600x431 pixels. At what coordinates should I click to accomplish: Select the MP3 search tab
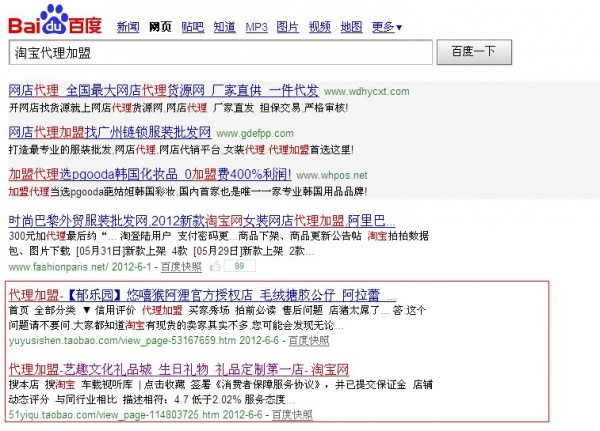pos(257,24)
